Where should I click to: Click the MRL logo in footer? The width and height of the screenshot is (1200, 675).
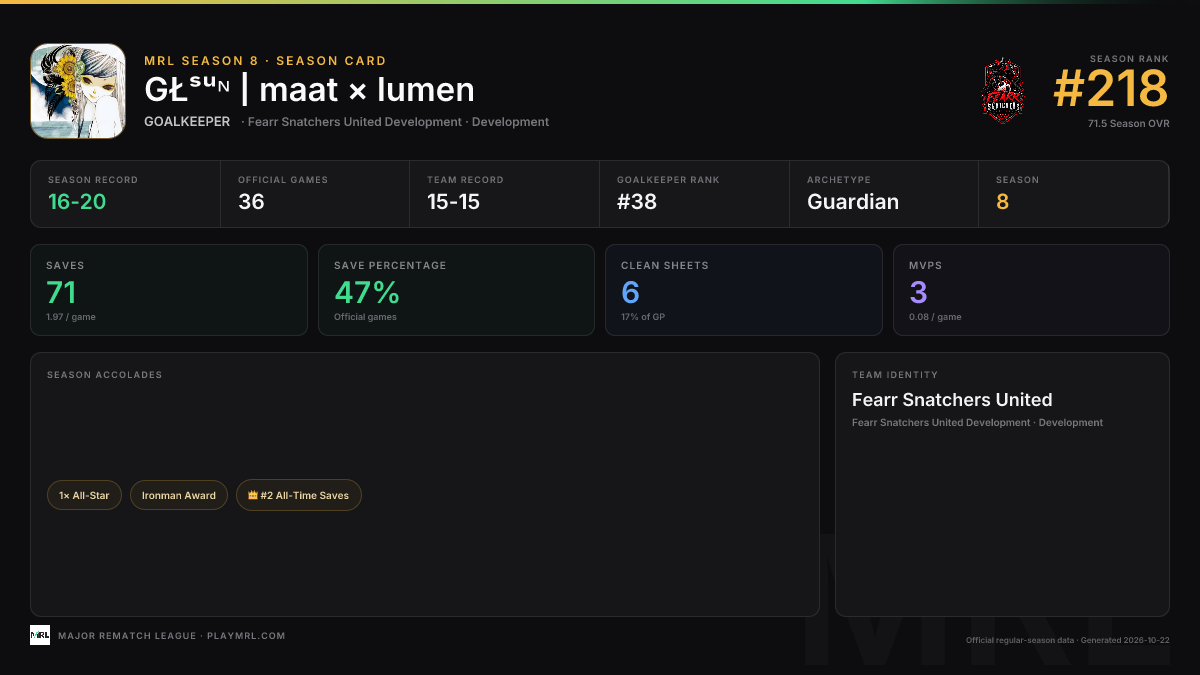(x=40, y=635)
